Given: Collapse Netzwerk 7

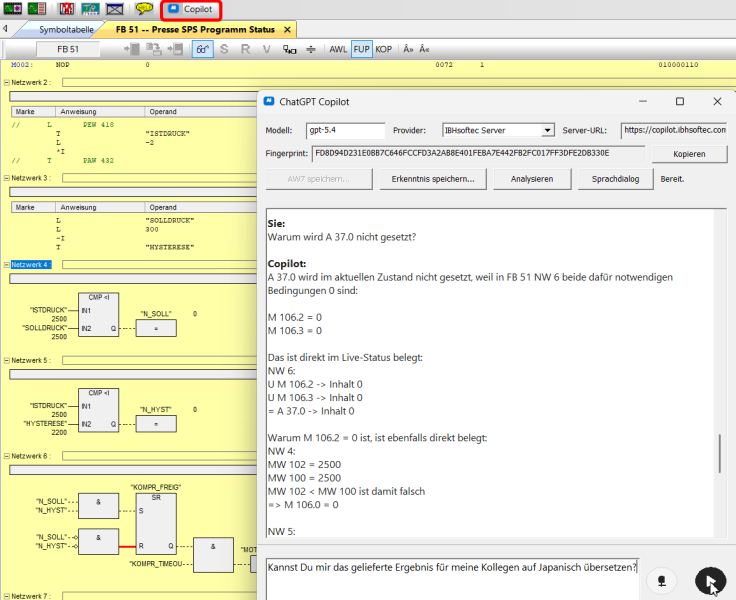Looking at the screenshot, I should pos(7,596).
